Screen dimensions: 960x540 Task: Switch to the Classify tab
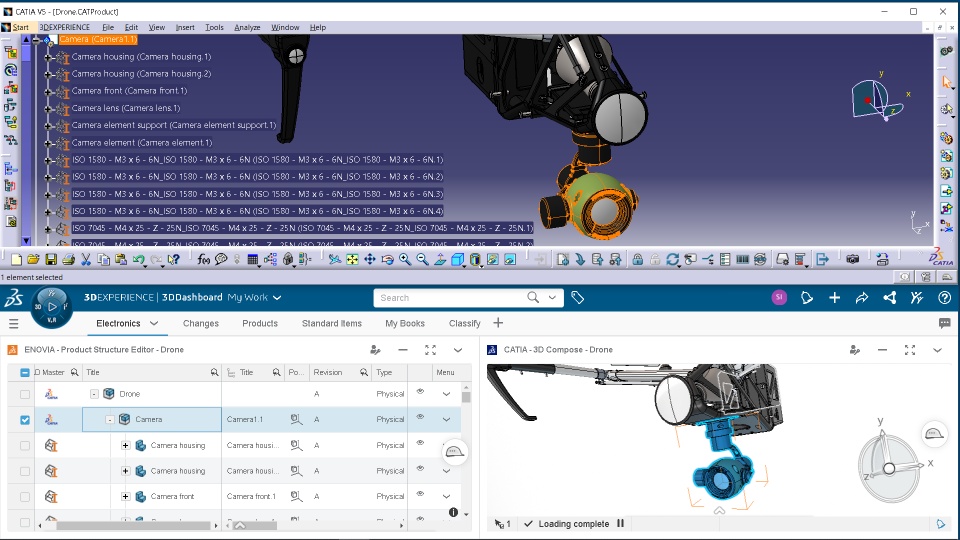pyautogui.click(x=465, y=323)
